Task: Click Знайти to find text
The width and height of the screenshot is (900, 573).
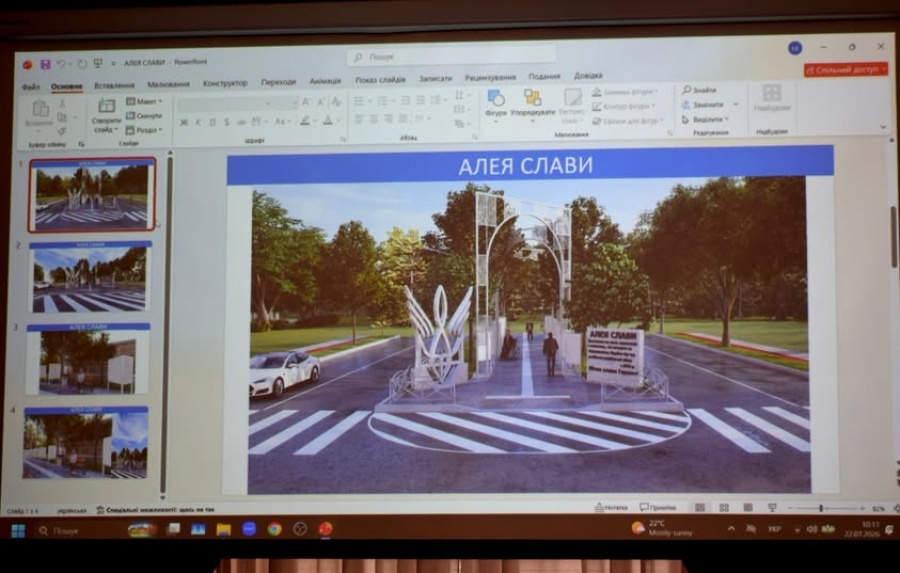Action: click(700, 90)
